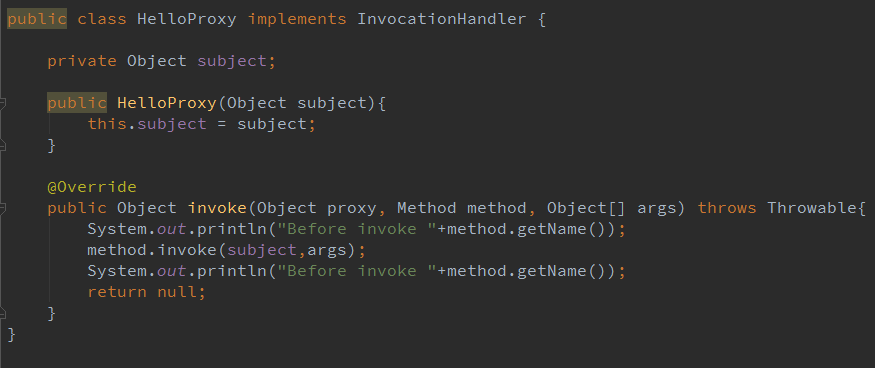
Task: Click the proxy parameter name in invoke
Action: point(352,209)
